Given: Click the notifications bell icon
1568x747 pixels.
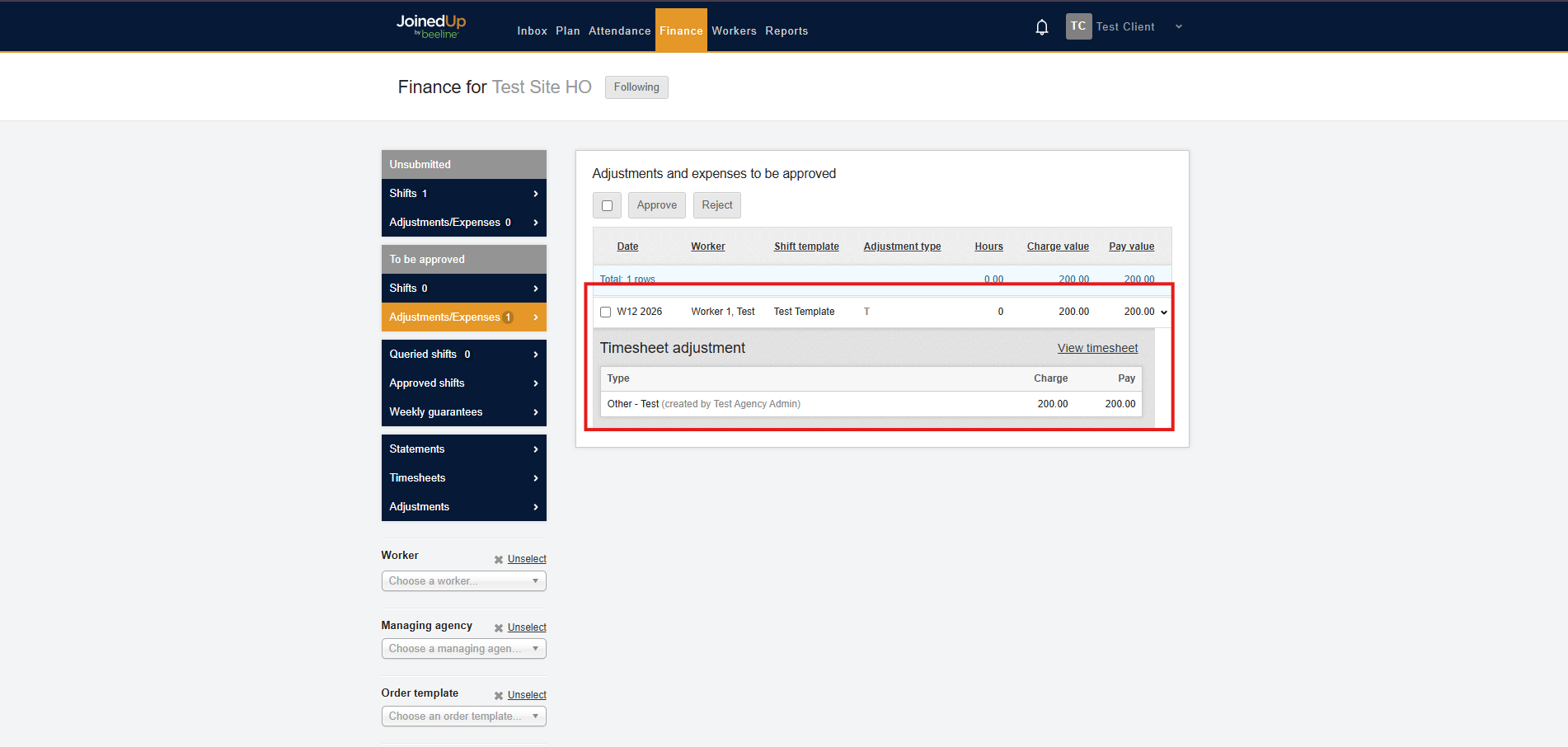Looking at the screenshot, I should 1042,27.
